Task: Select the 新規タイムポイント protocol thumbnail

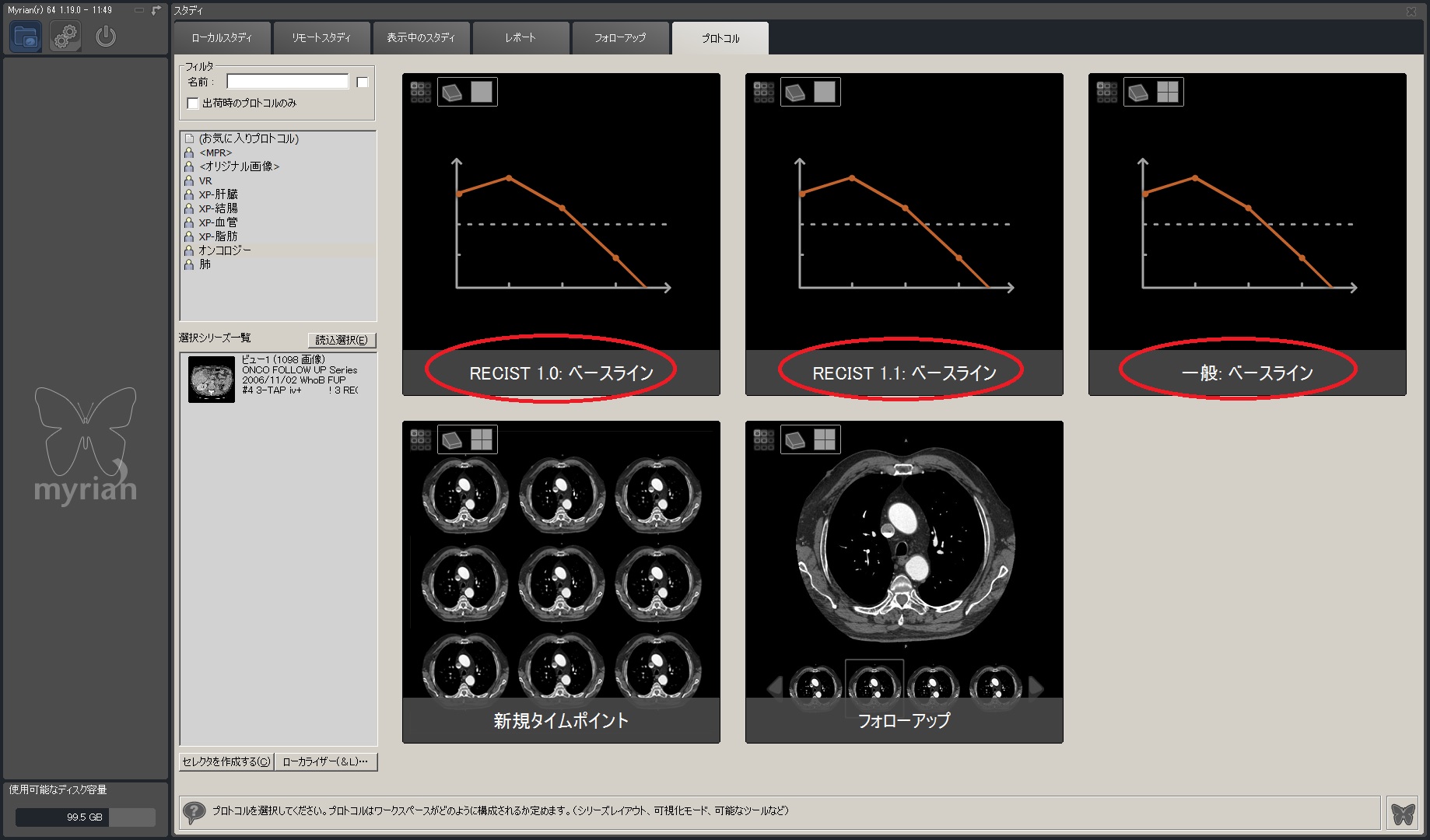Action: (x=560, y=582)
